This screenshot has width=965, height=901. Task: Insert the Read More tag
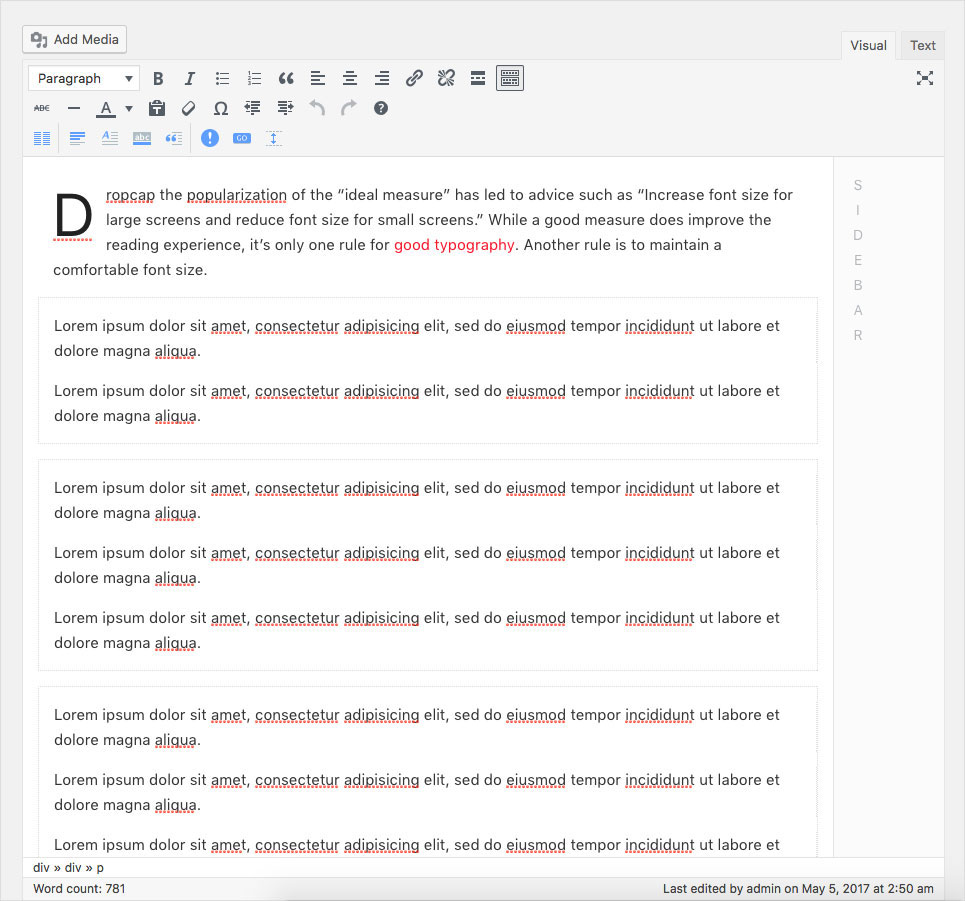coord(478,78)
